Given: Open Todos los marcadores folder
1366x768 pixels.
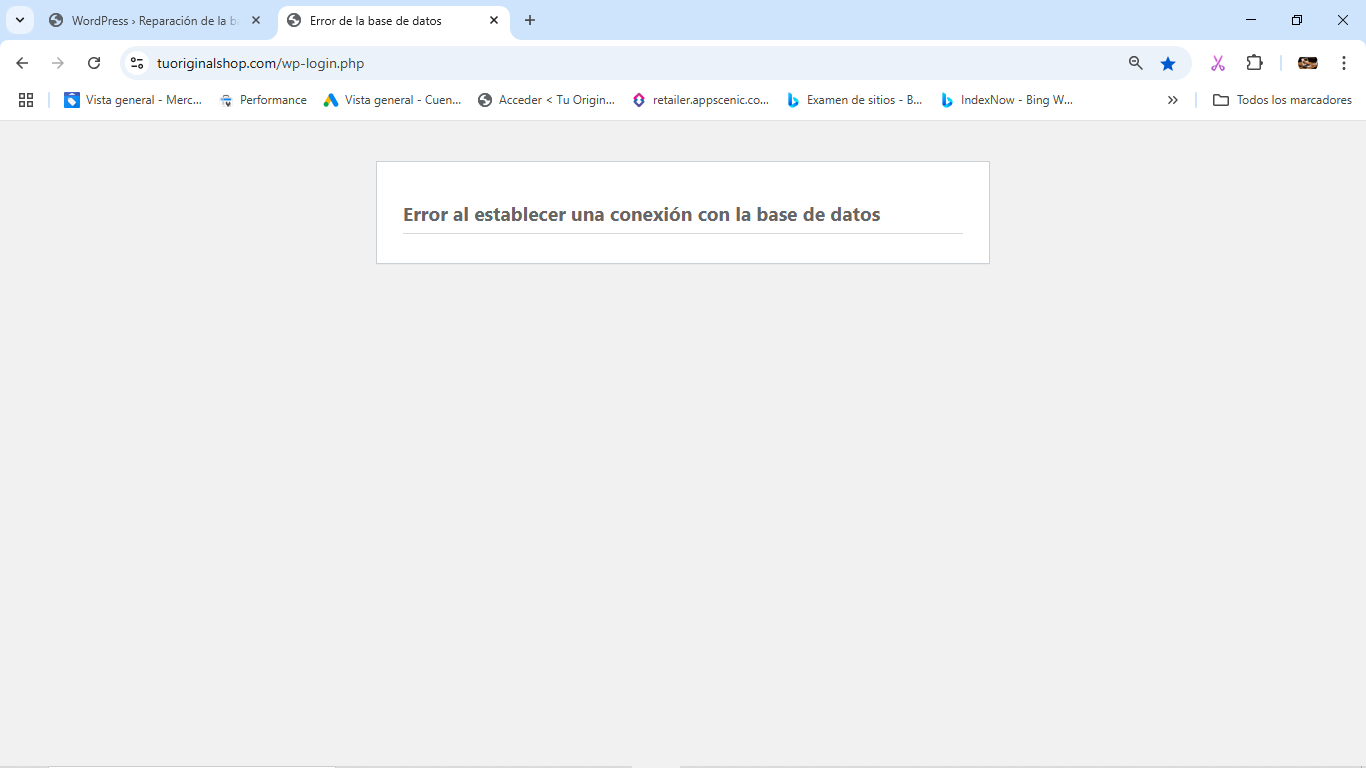Looking at the screenshot, I should [1282, 100].
